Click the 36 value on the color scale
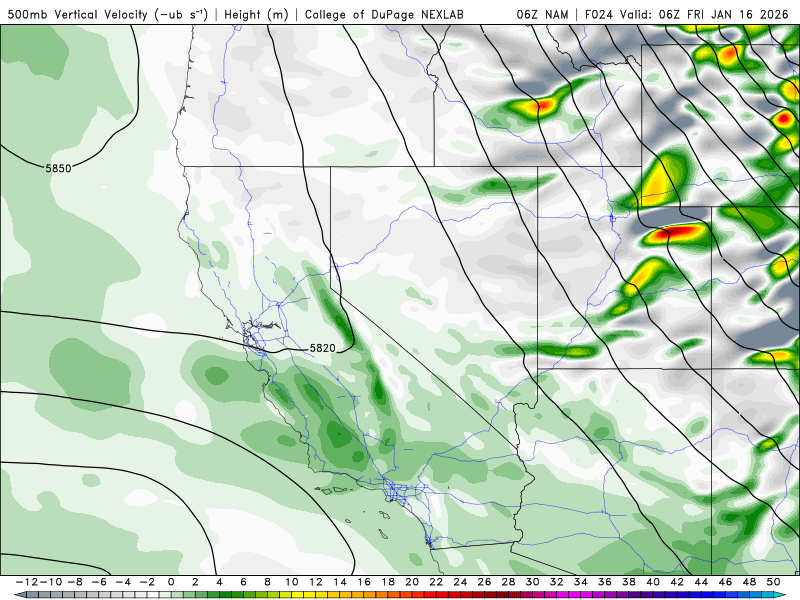The height and width of the screenshot is (600, 800). (605, 582)
